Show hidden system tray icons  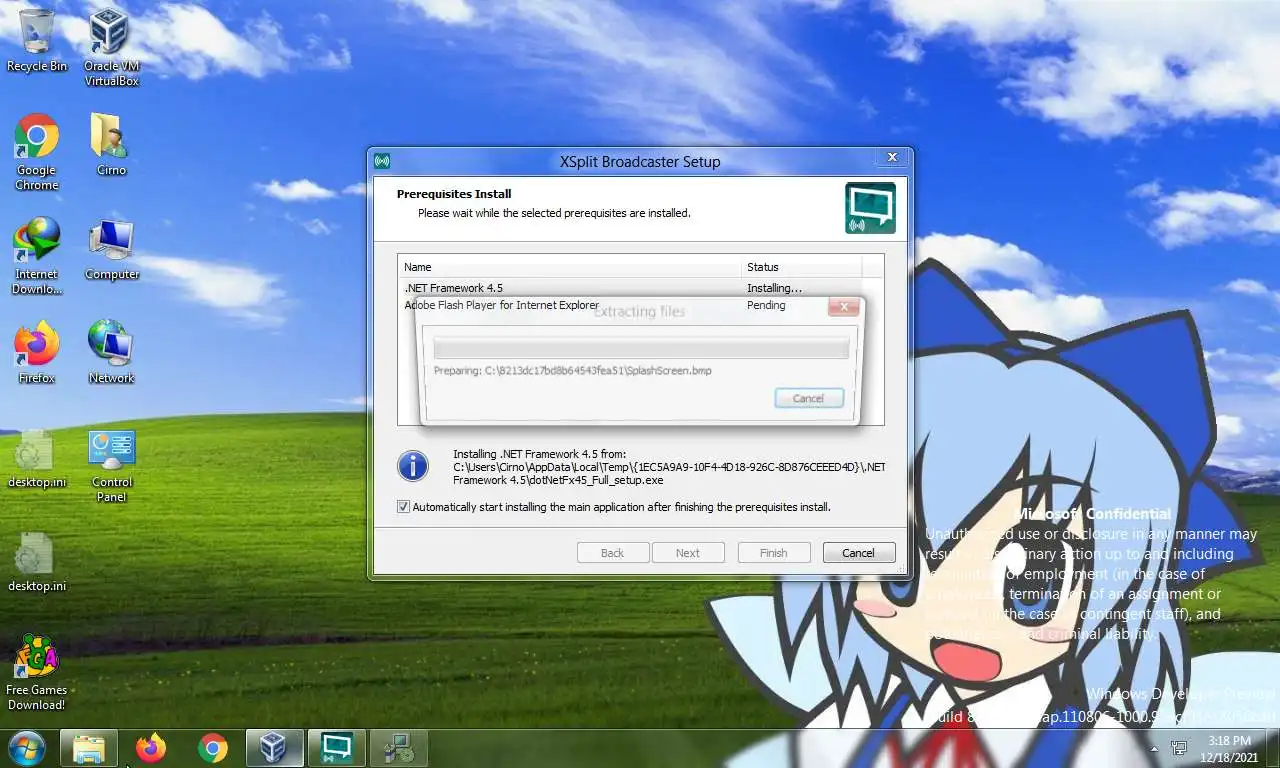[x=1155, y=748]
